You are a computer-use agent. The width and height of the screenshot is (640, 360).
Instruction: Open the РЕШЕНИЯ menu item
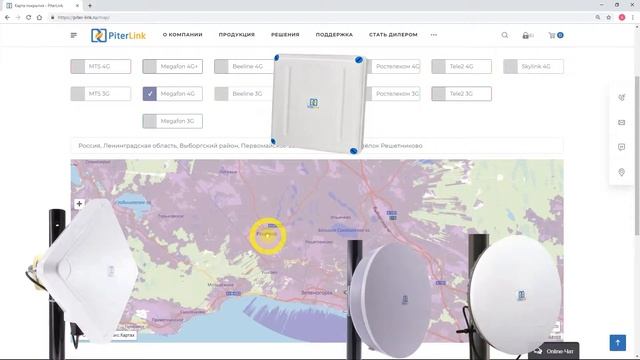click(x=285, y=35)
